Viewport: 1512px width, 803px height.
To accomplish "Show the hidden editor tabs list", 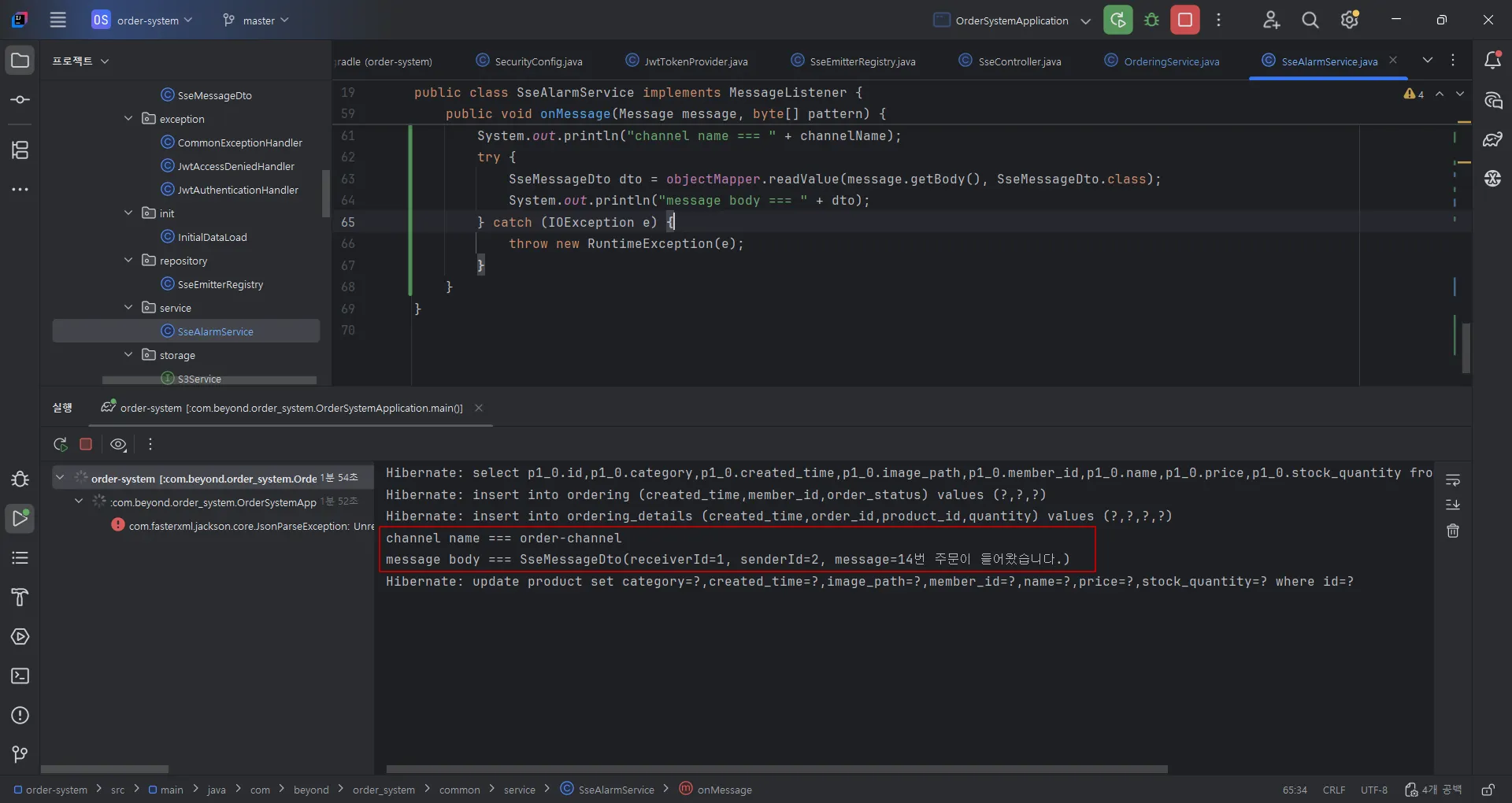I will [1428, 61].
